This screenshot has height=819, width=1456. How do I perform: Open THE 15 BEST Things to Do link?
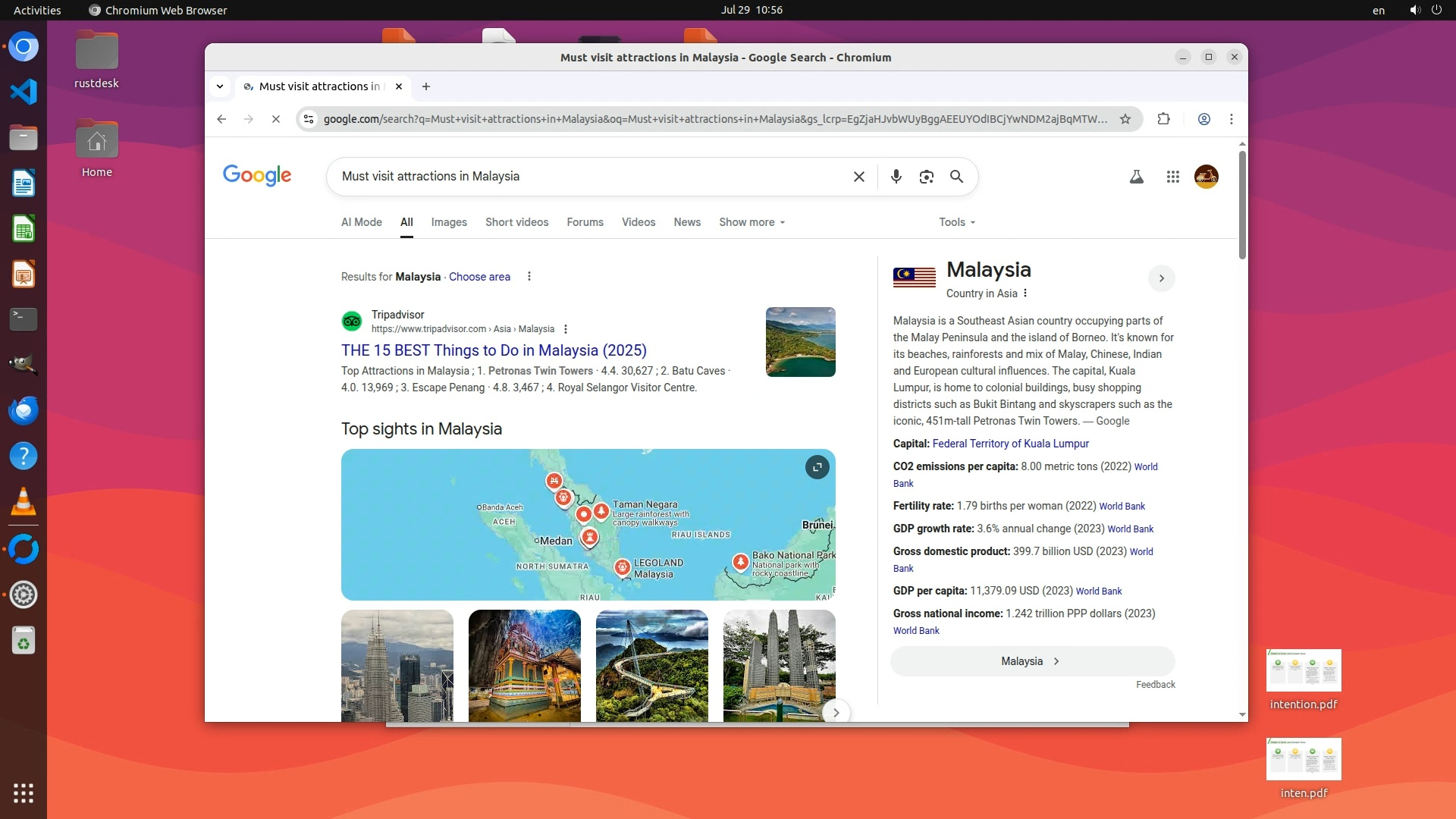[494, 350]
